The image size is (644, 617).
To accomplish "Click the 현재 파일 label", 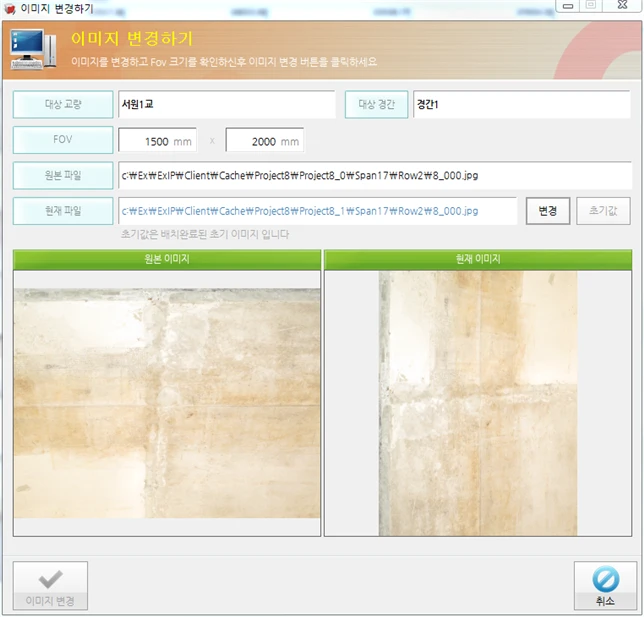I will coord(63,211).
